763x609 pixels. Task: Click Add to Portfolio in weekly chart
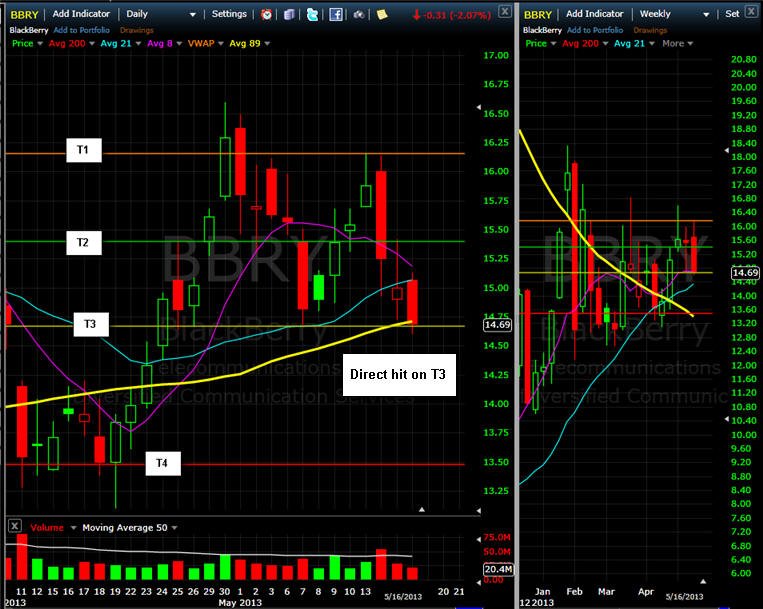[x=595, y=30]
